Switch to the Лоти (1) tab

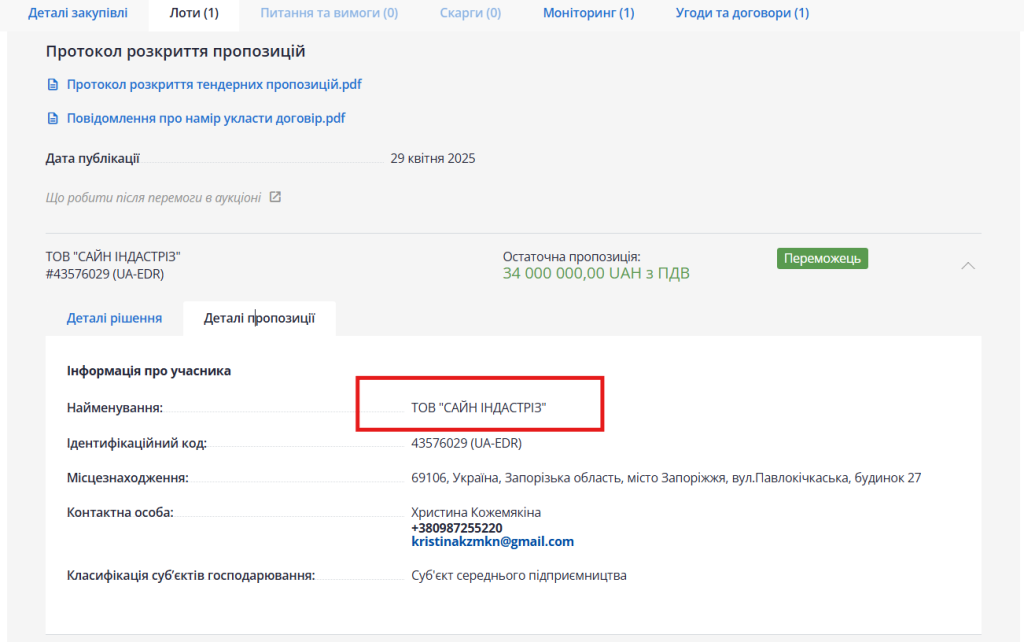194,13
